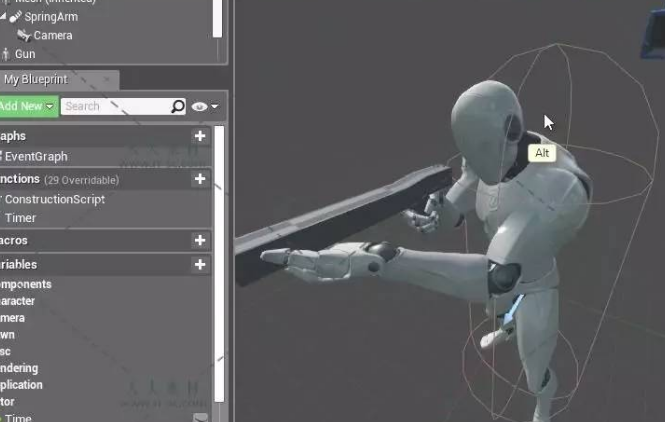Click the search magnifier icon
Viewport: 665px width, 422px height.
178,106
